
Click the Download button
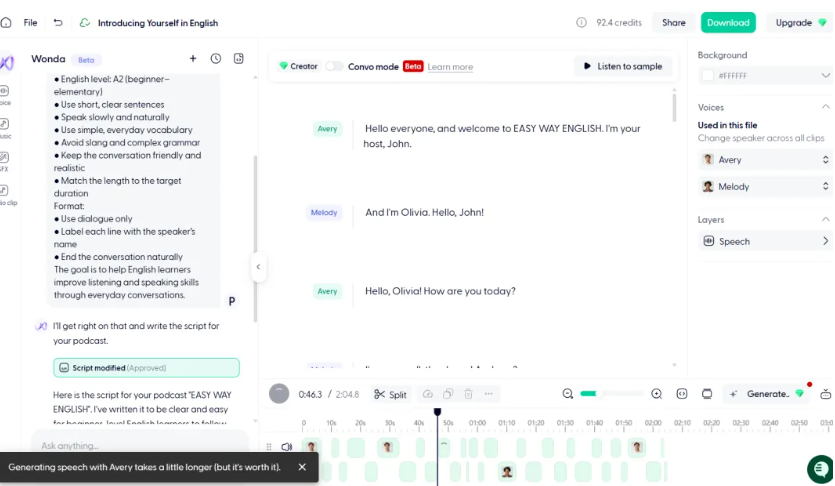[x=727, y=22]
